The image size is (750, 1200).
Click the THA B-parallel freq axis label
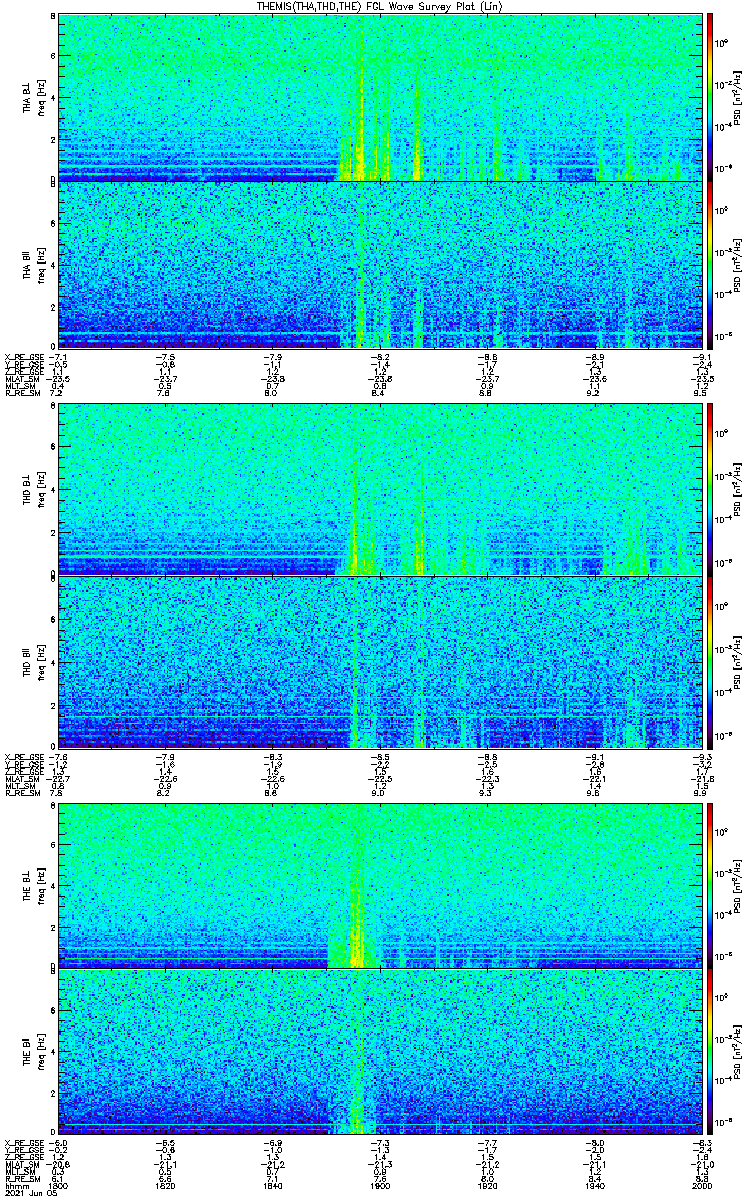point(41,265)
